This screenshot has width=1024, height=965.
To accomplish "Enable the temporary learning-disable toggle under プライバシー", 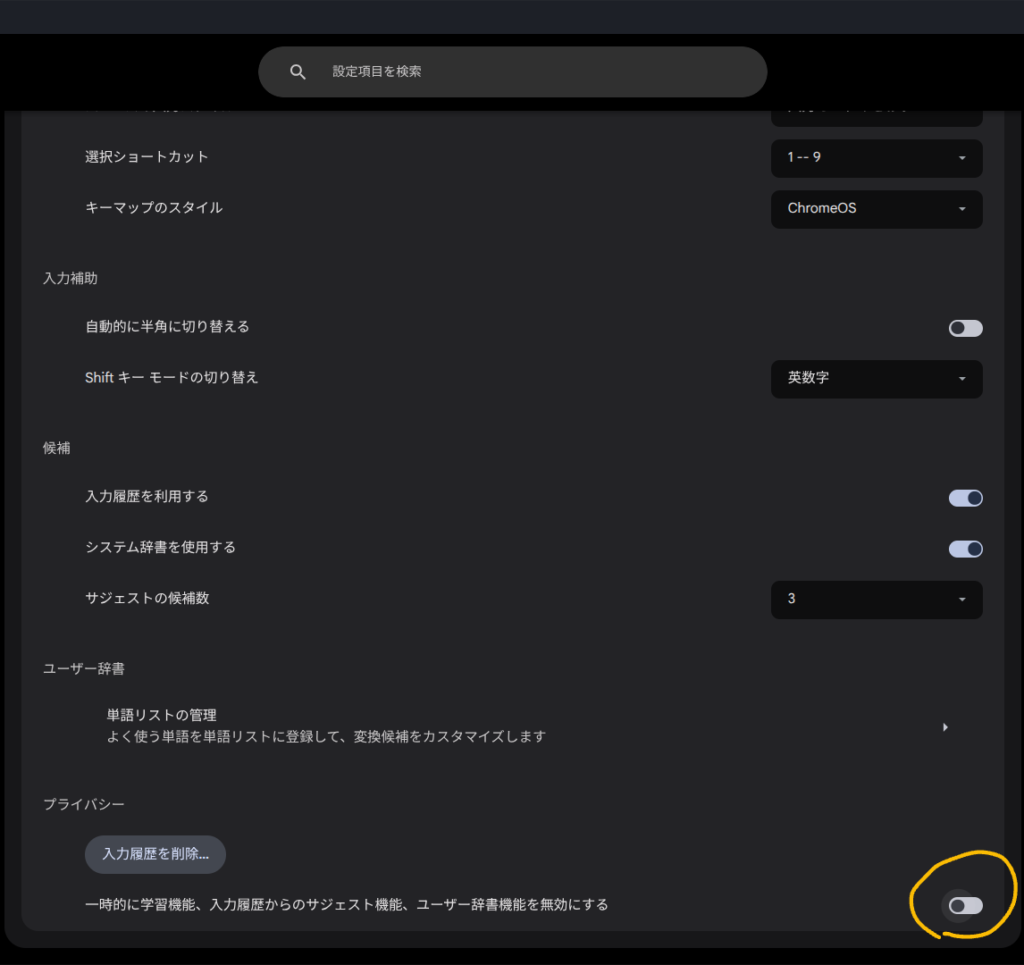I will tap(965, 905).
